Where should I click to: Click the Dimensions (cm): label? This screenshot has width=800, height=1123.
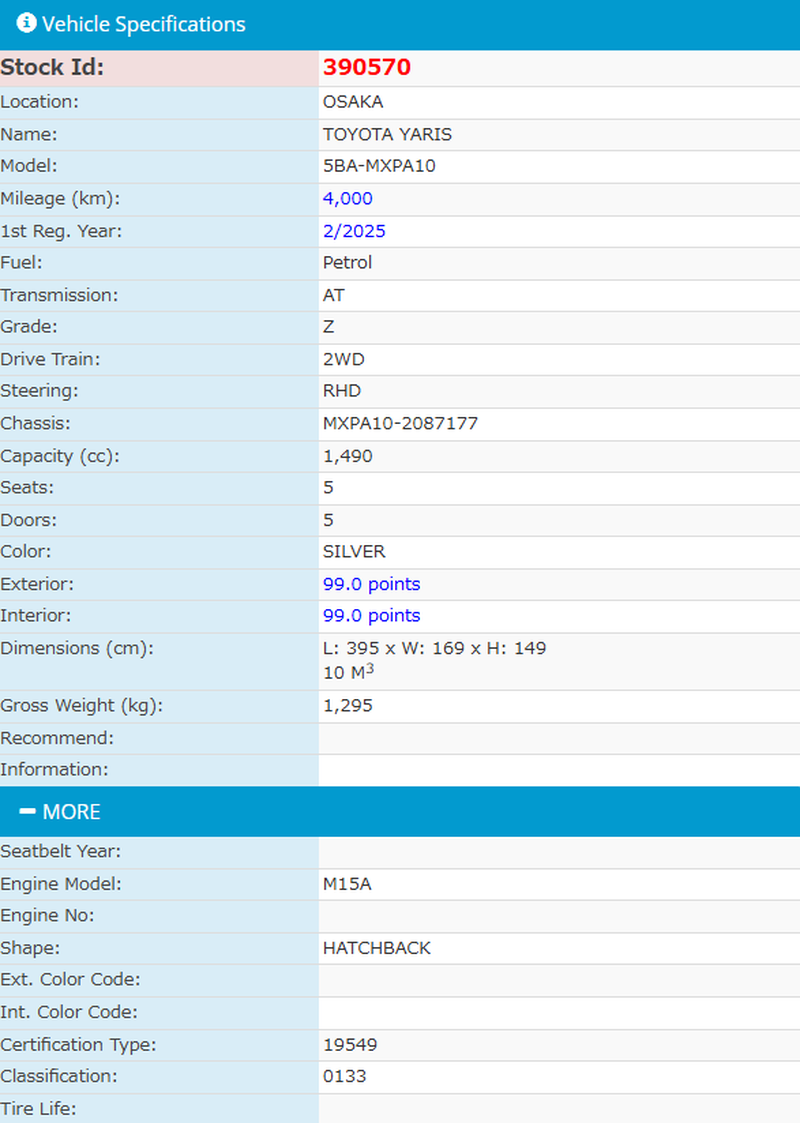tap(77, 648)
